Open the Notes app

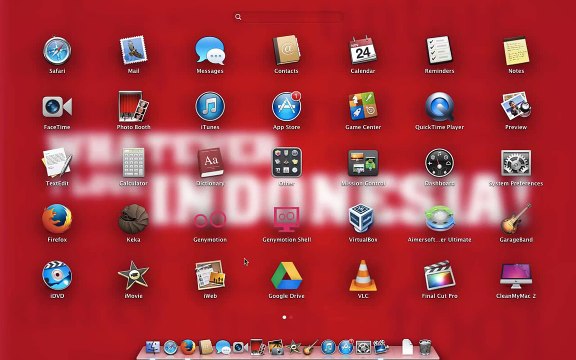click(x=516, y=51)
